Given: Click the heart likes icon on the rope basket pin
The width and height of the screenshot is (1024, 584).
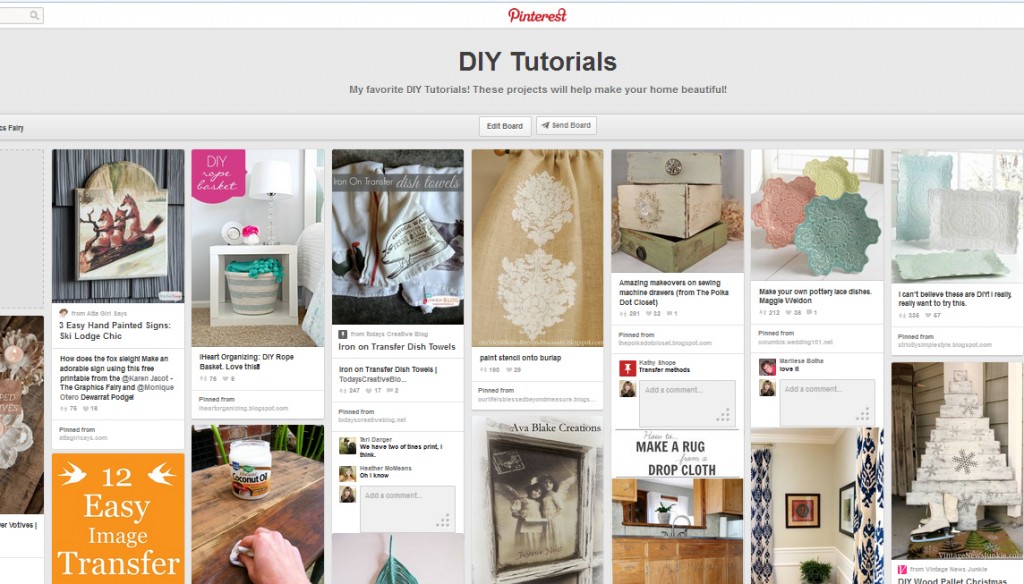Looking at the screenshot, I should (x=225, y=378).
